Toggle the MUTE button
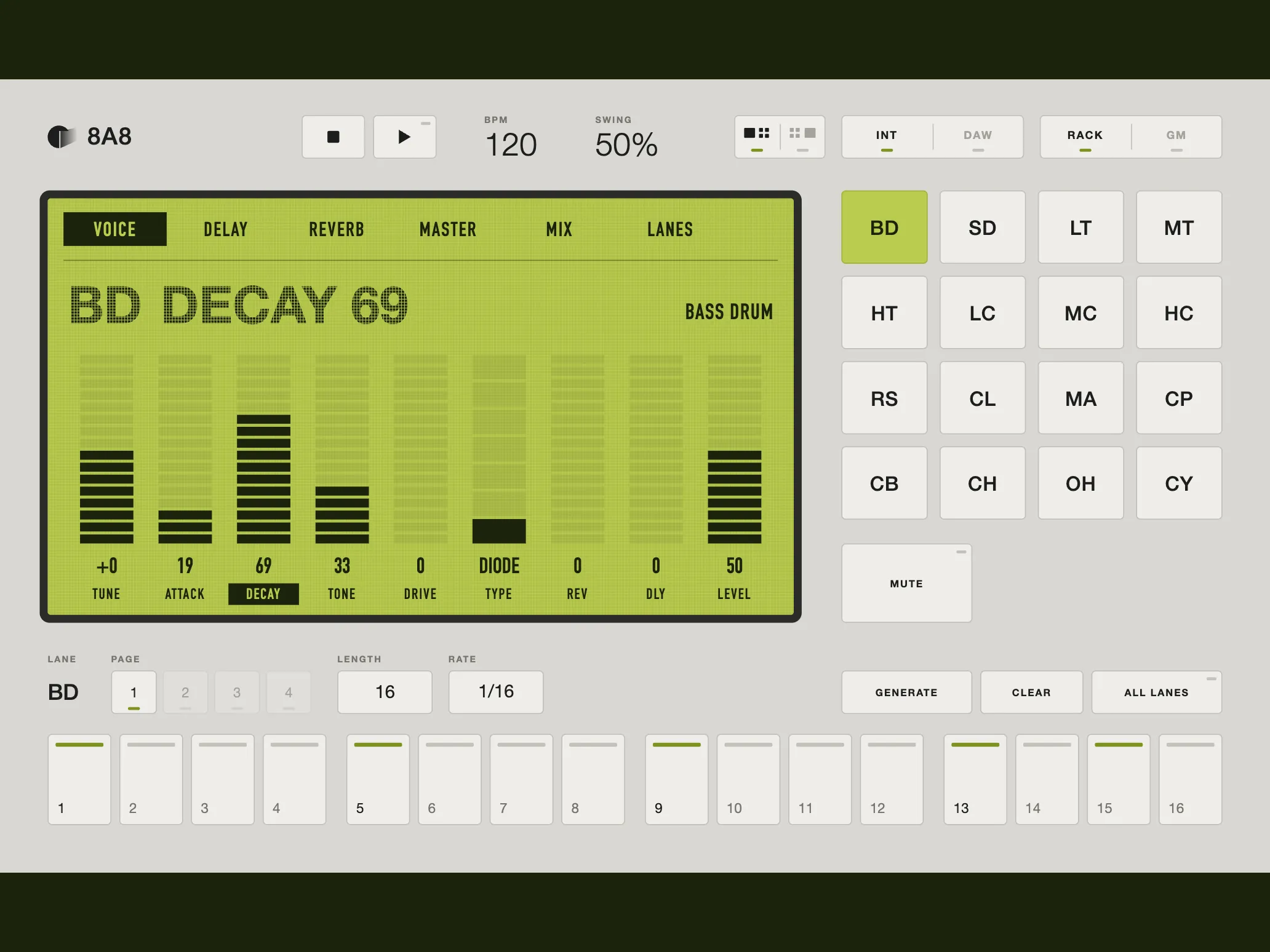The image size is (1270, 952). click(906, 583)
